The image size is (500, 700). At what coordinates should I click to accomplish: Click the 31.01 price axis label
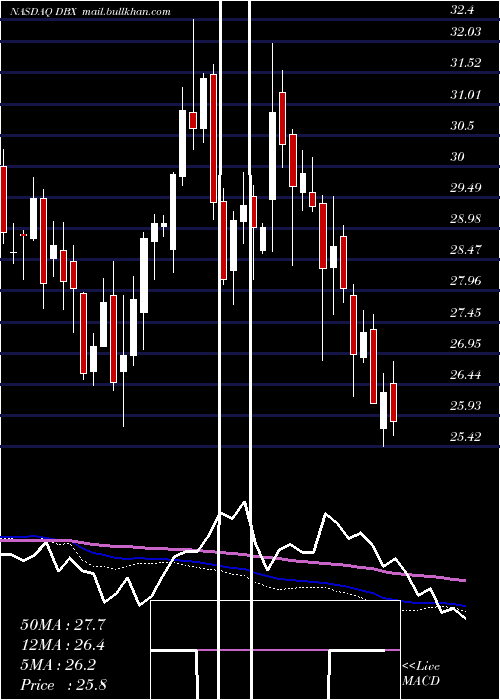466,95
